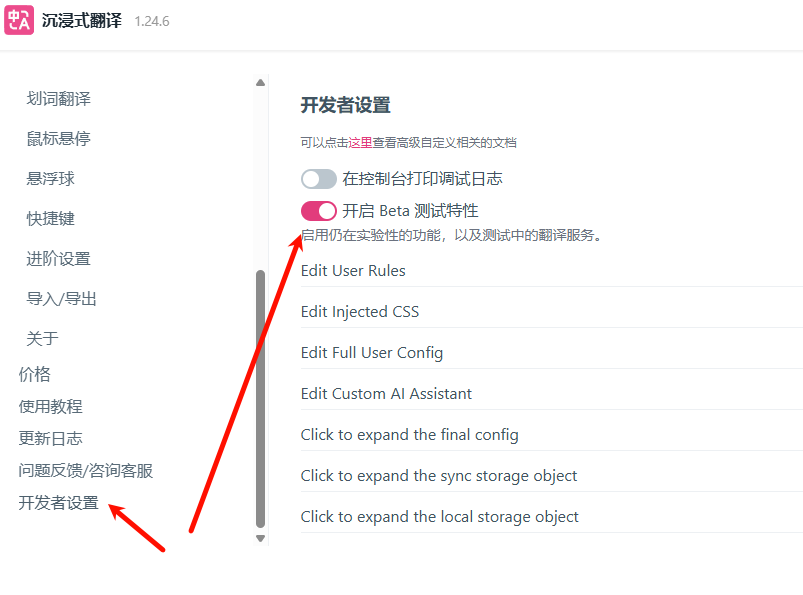
Task: Click the Immersive Translate logo icon
Action: (19, 20)
